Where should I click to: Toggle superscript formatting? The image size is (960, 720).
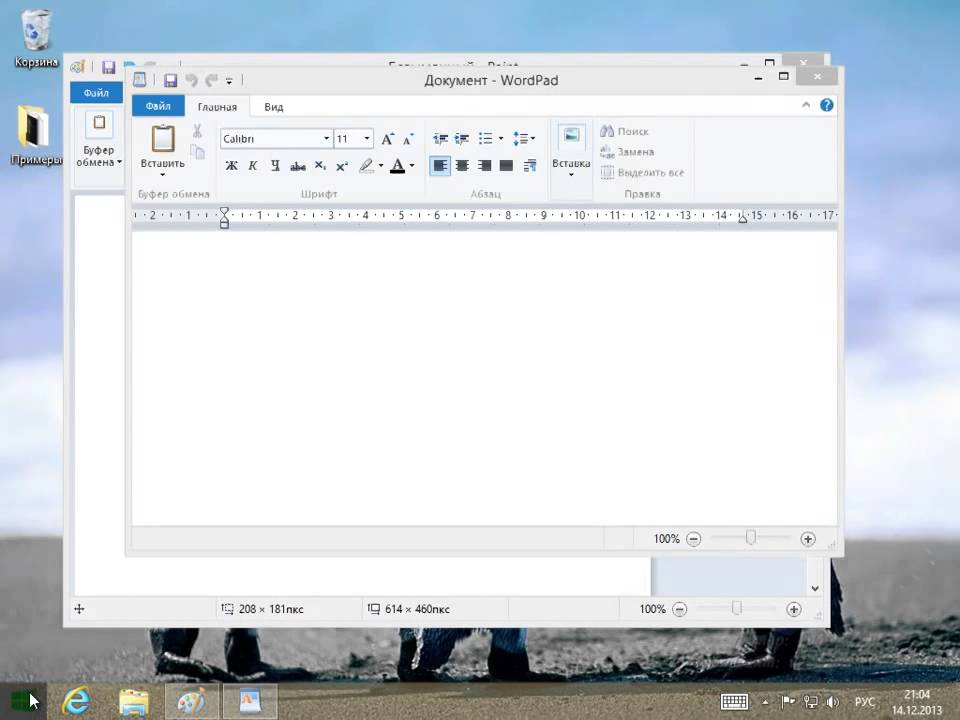click(x=342, y=165)
